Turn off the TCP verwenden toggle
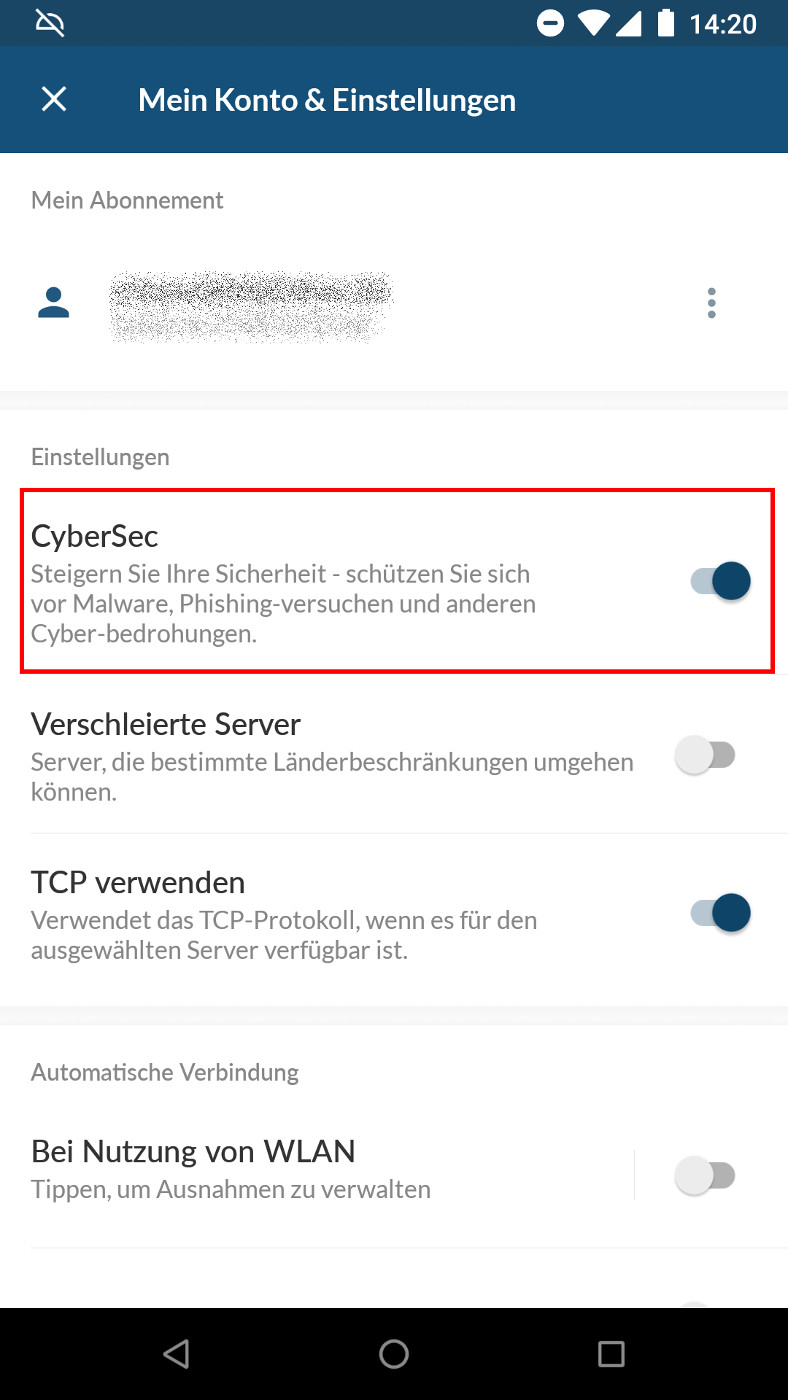This screenshot has height=1400, width=788. coord(720,913)
